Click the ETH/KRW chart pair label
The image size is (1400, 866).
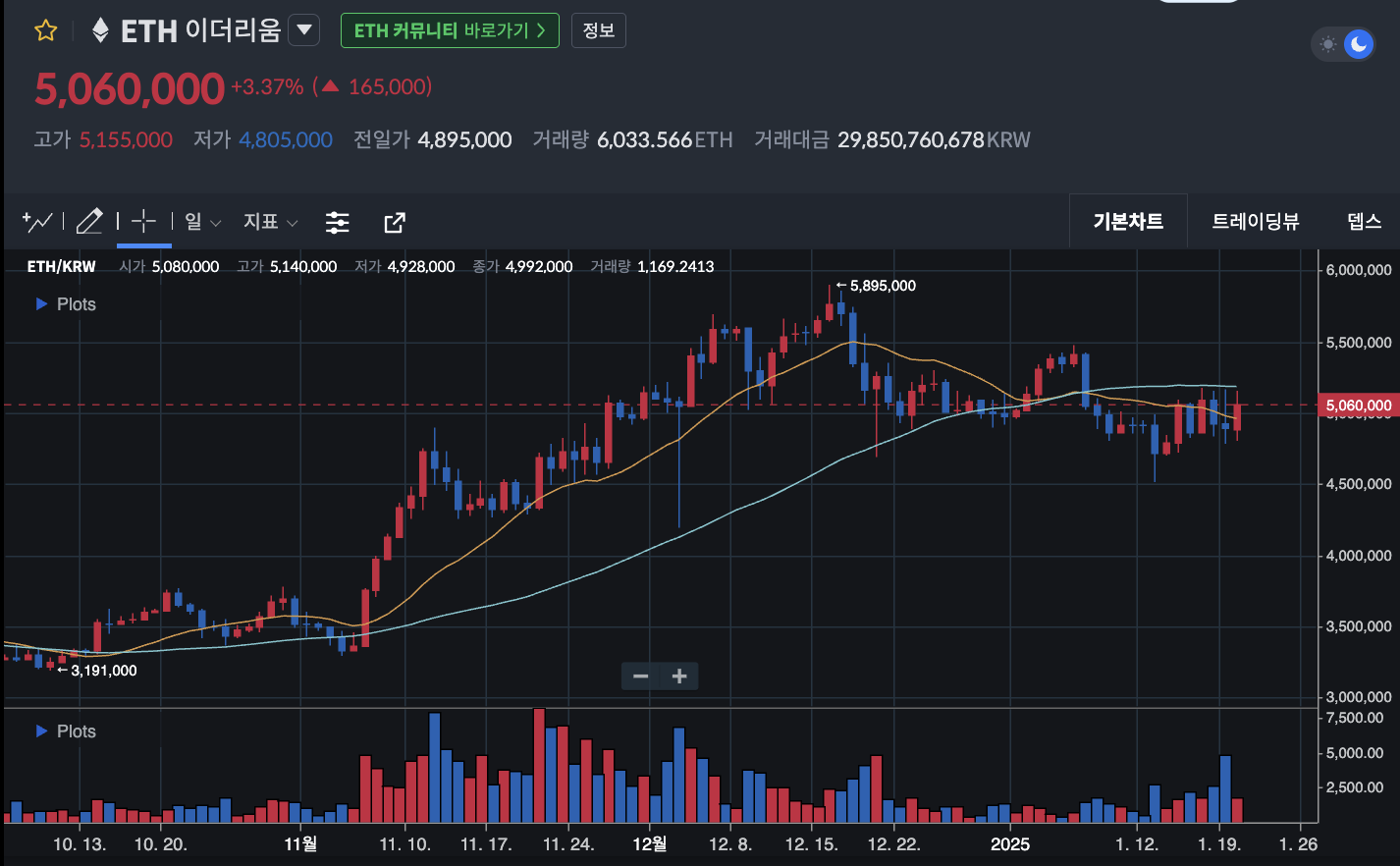tap(62, 266)
